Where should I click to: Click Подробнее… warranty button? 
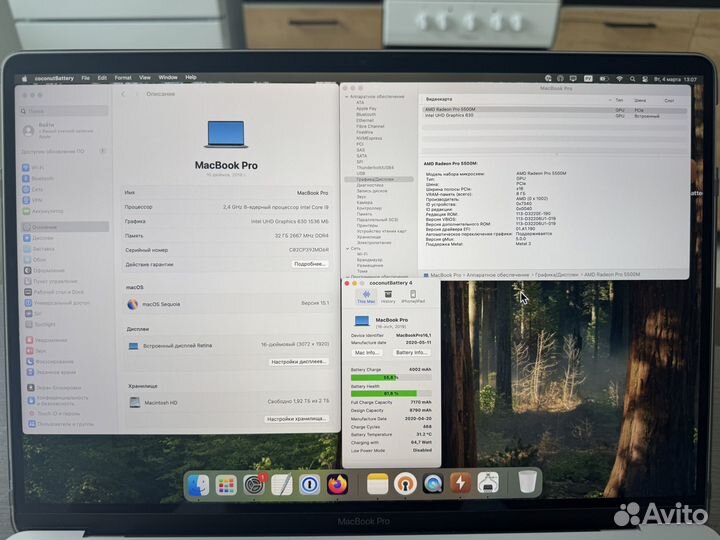(310, 264)
